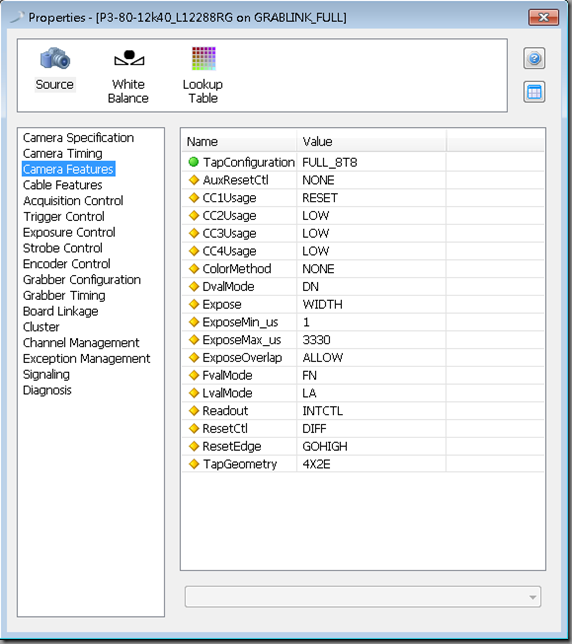The height and width of the screenshot is (644, 572).
Task: Open Exception Management category
Action: click(87, 359)
